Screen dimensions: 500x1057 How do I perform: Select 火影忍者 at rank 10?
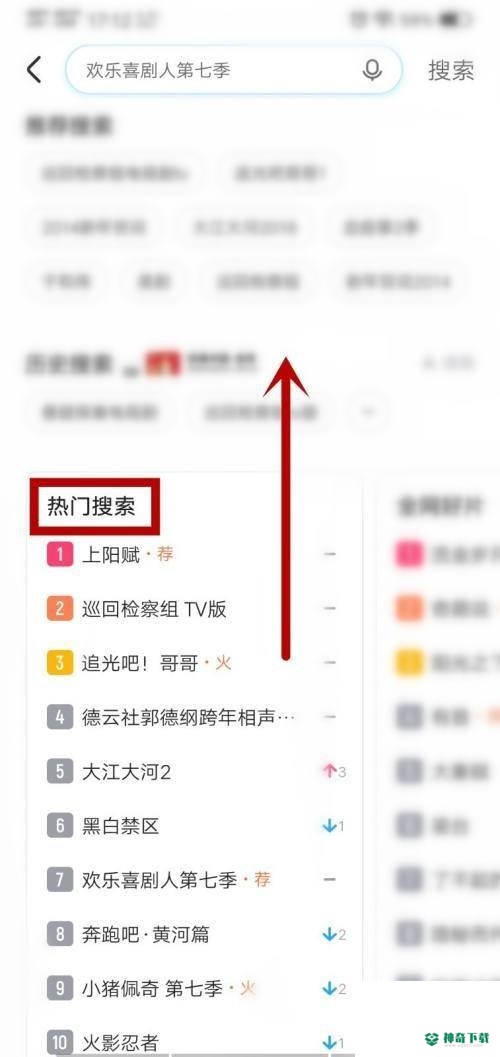pyautogui.click(x=120, y=1043)
